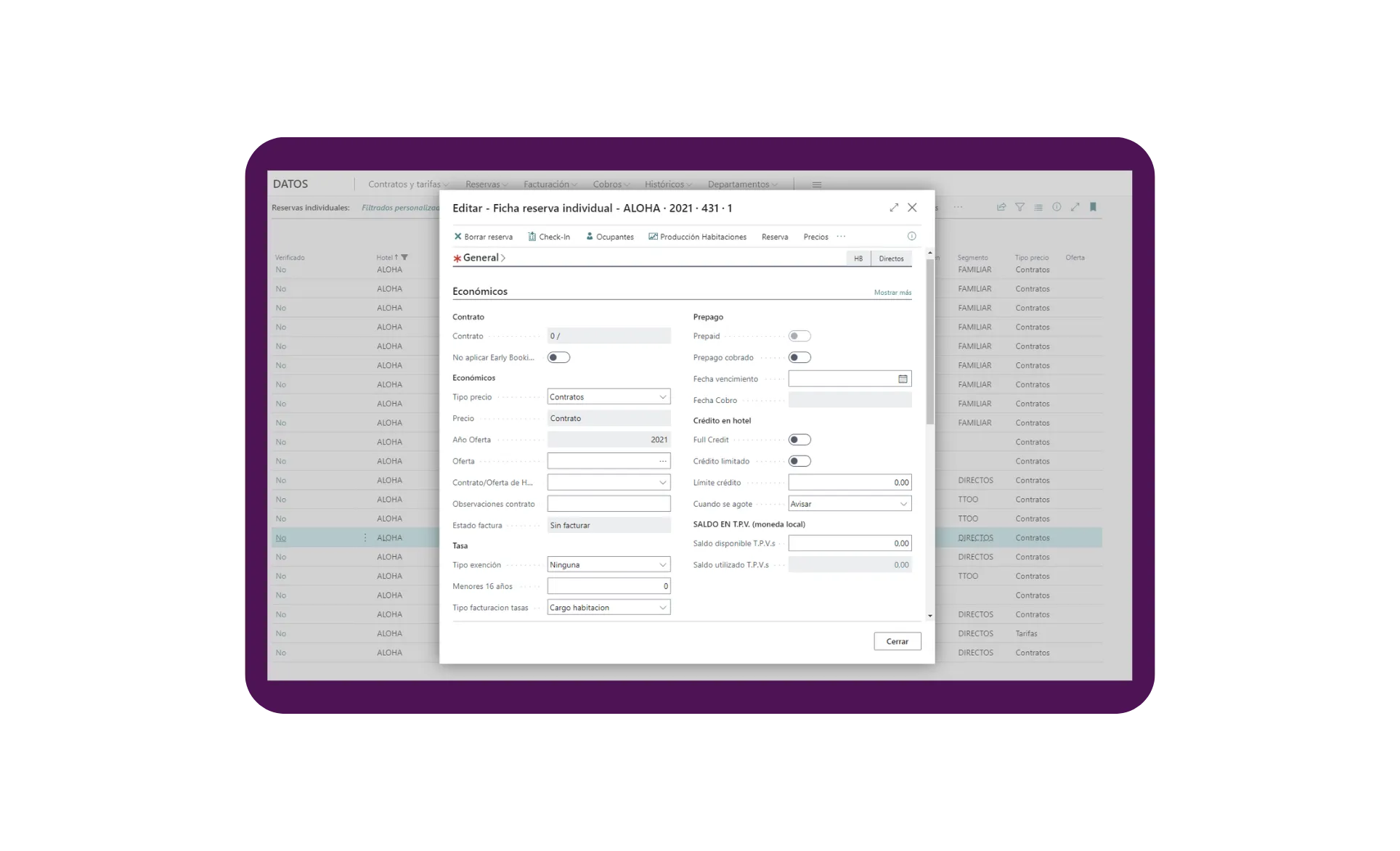This screenshot has width=1400, height=851.
Task: Enable Crédito limitado switch
Action: pos(799,462)
